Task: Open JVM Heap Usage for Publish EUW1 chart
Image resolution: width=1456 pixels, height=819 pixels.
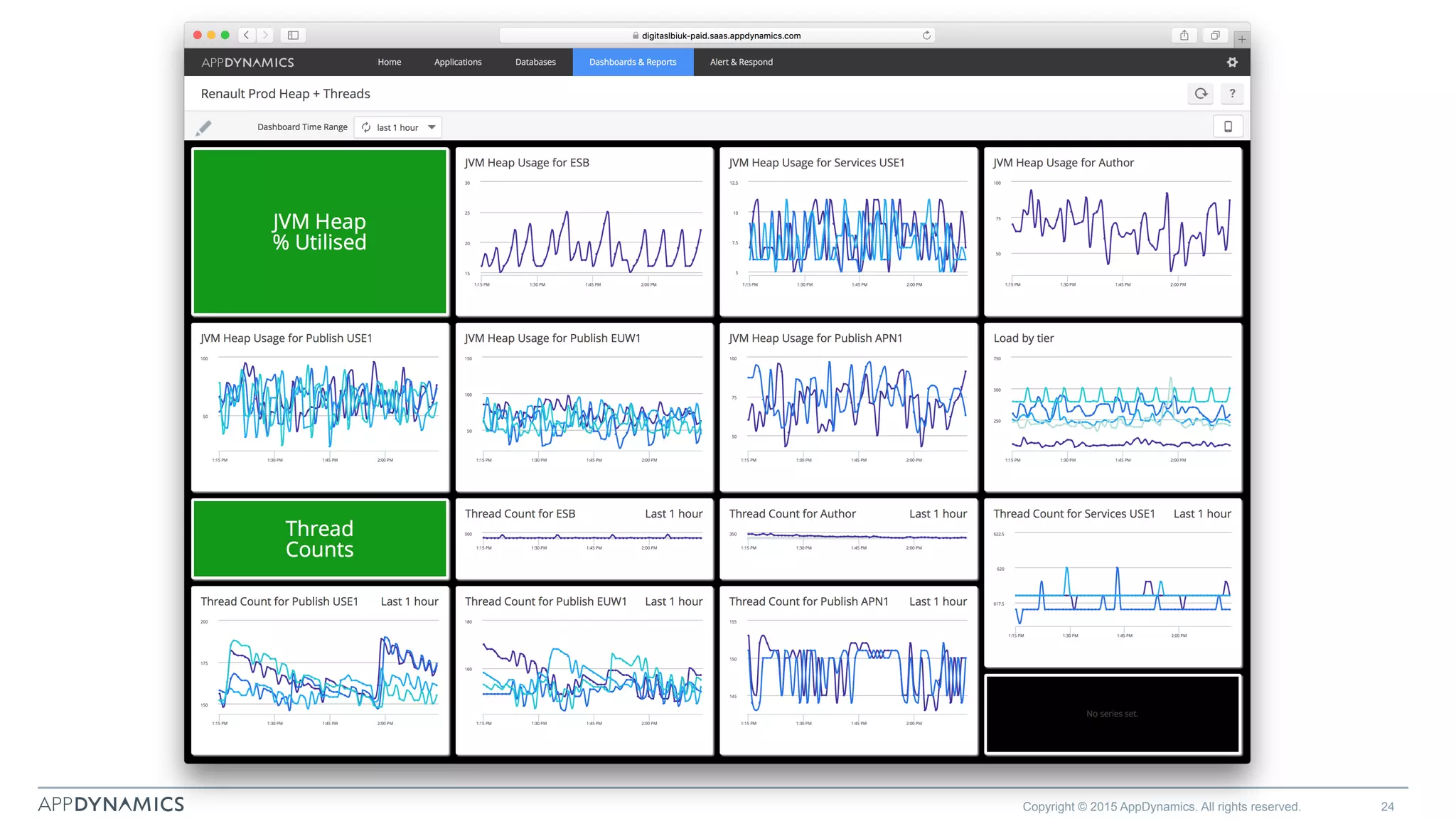Action: click(x=584, y=407)
